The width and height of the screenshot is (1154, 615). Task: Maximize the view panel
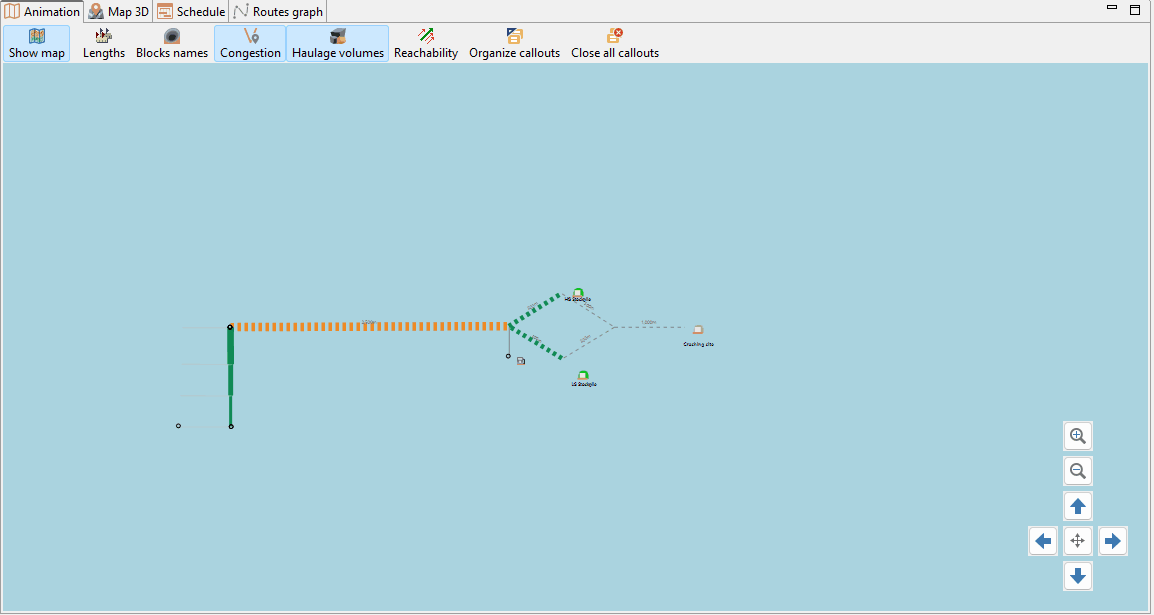click(x=1135, y=10)
